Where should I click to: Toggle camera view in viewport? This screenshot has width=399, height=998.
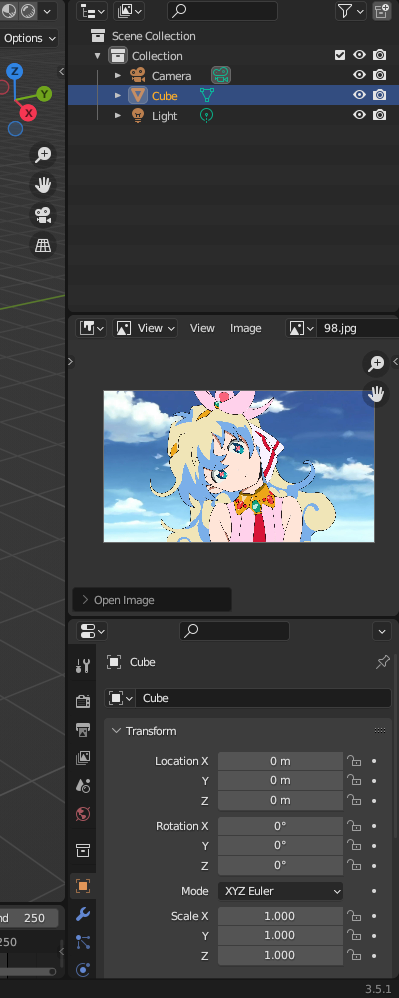[x=43, y=215]
